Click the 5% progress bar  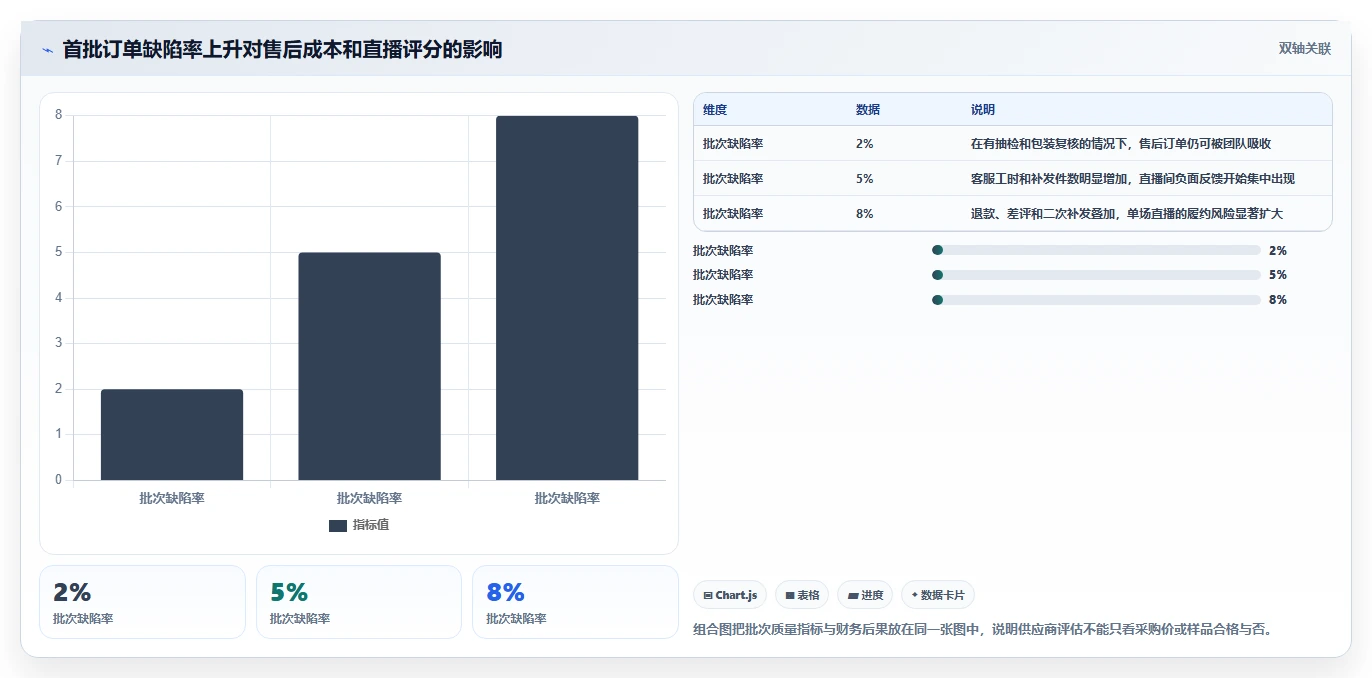pos(1096,275)
